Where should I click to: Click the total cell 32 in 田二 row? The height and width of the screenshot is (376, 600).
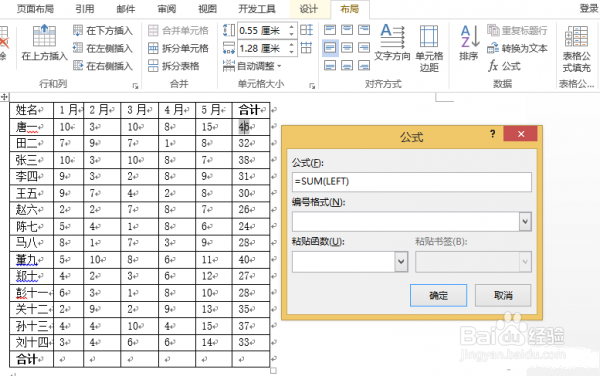click(251, 143)
